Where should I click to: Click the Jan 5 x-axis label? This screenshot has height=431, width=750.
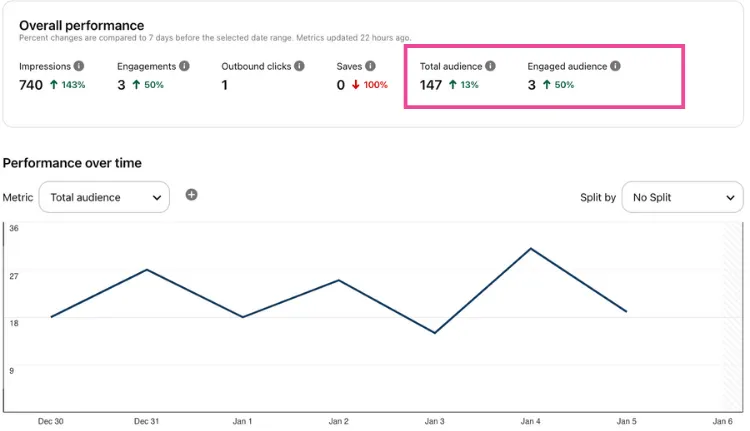(x=627, y=421)
